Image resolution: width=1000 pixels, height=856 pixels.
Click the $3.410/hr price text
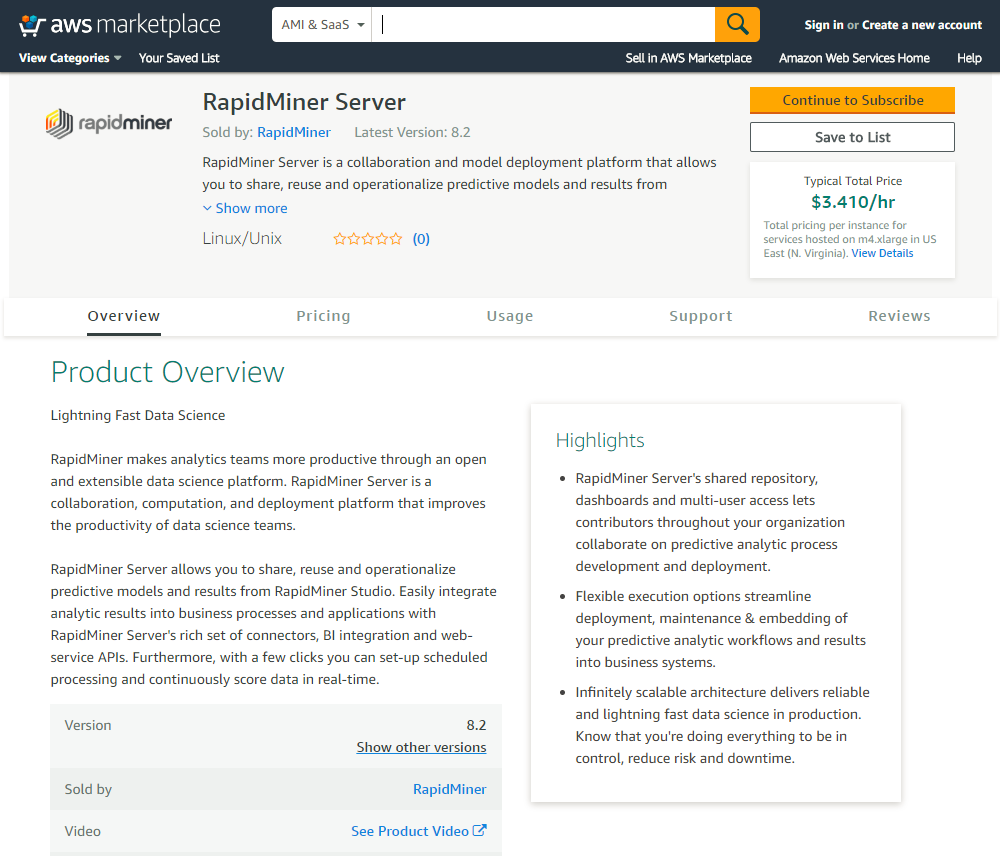(x=853, y=202)
